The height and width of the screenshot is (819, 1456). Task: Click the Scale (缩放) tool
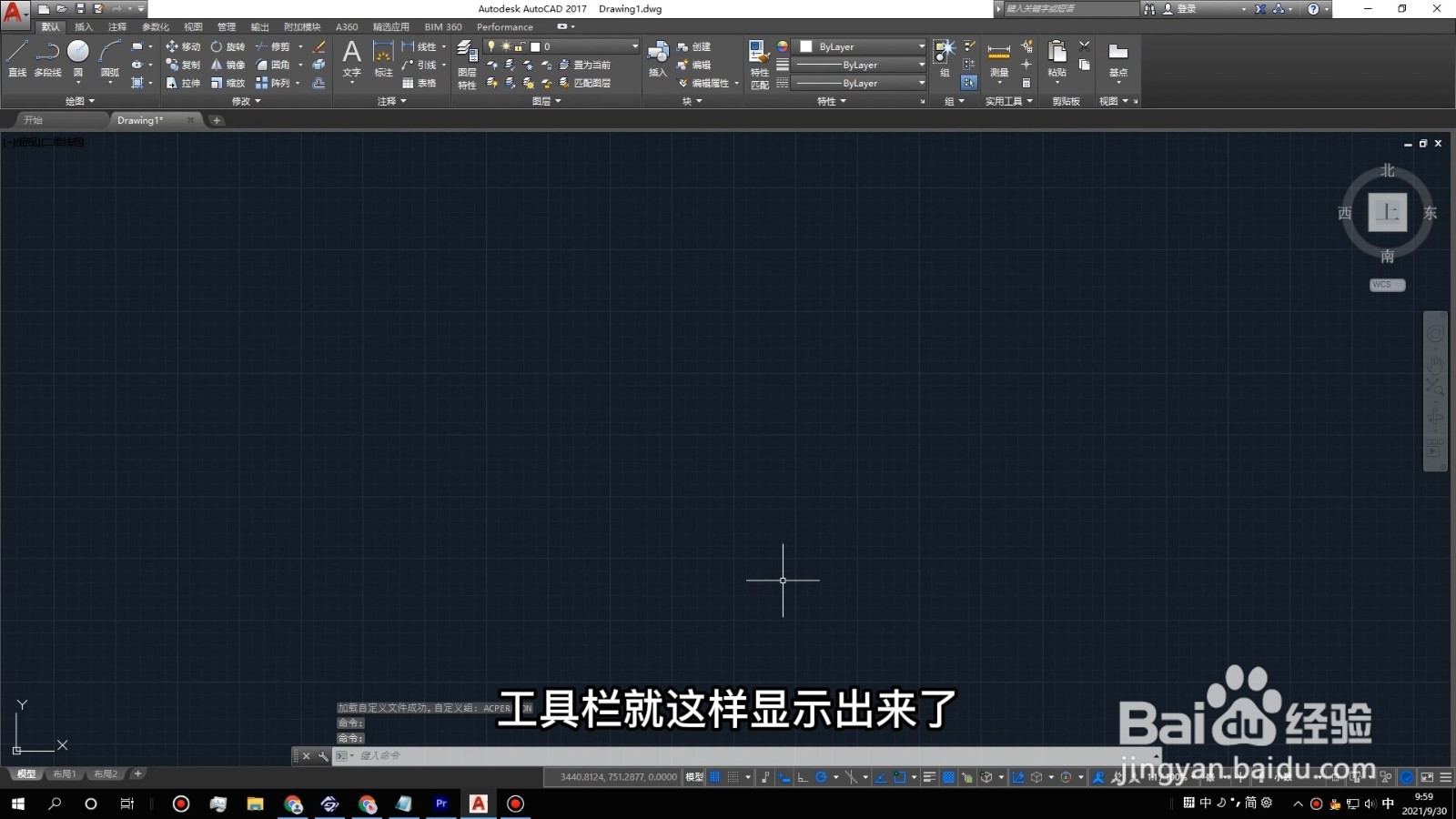pos(227,83)
